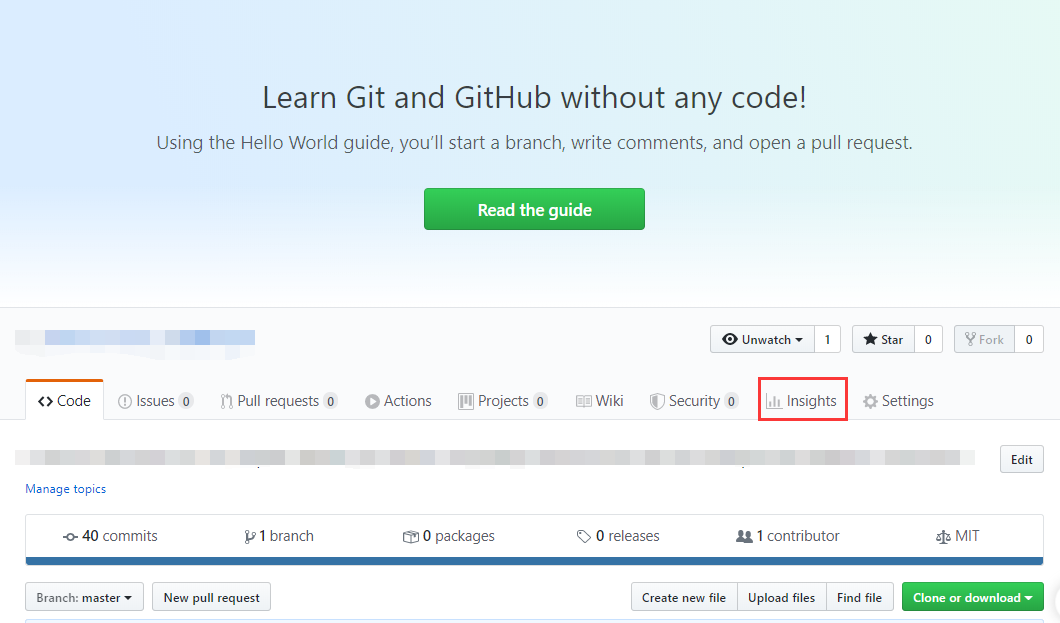Expand the Branch: master selector

coord(84,597)
